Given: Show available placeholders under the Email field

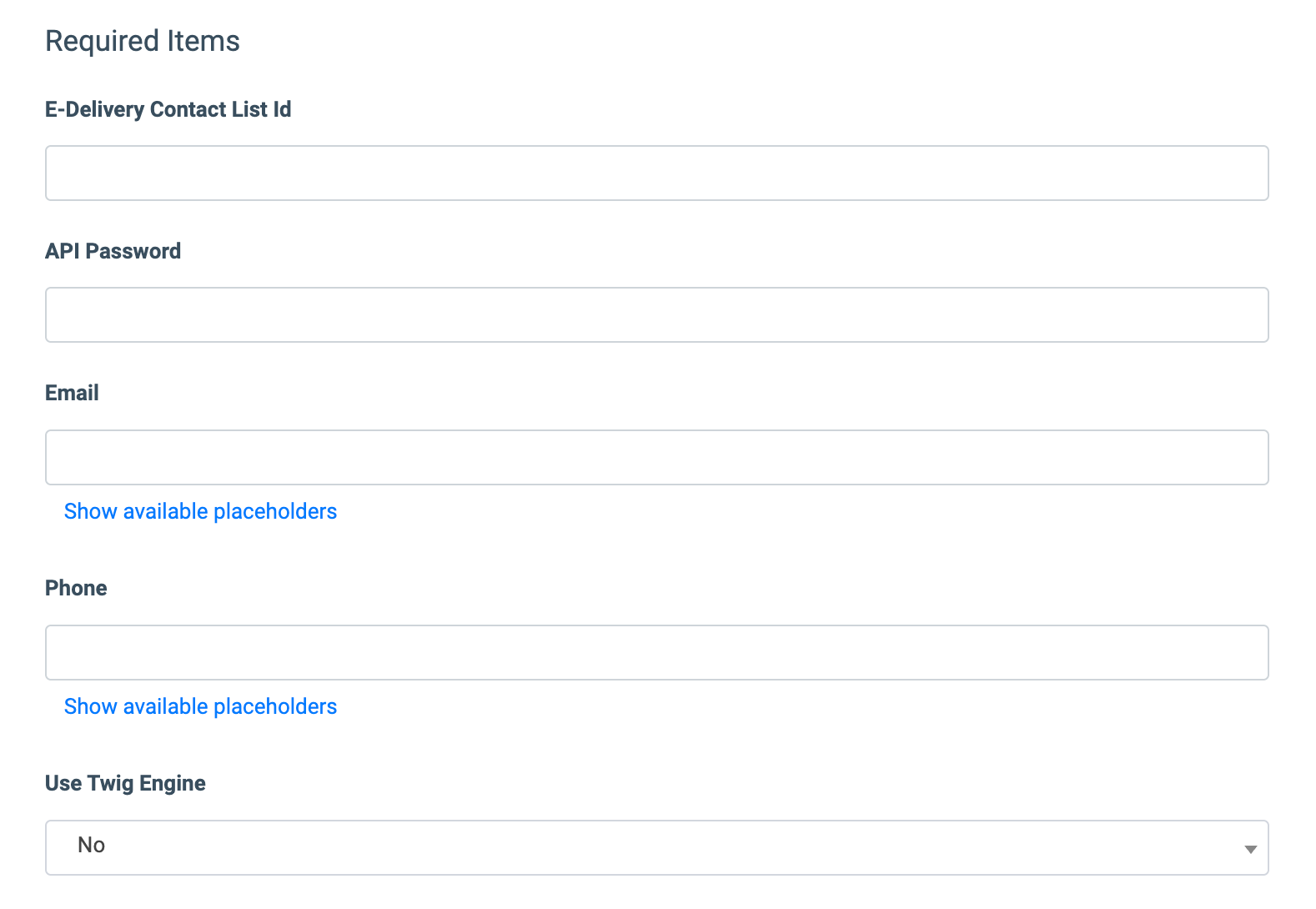Looking at the screenshot, I should tap(200, 511).
